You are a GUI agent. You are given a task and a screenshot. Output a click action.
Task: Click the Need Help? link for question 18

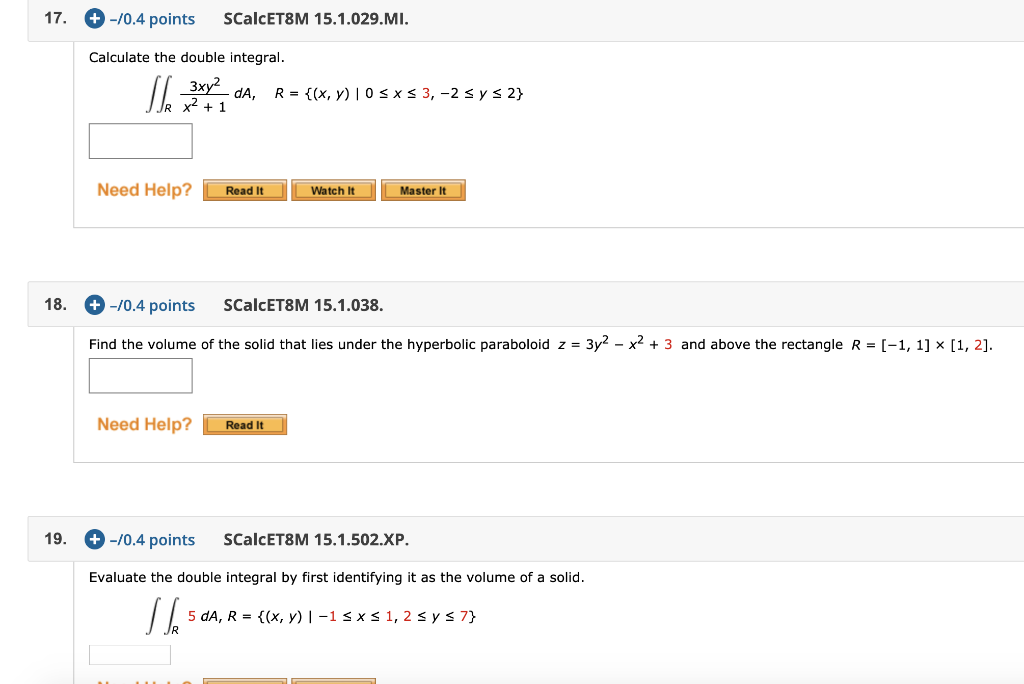(x=143, y=424)
